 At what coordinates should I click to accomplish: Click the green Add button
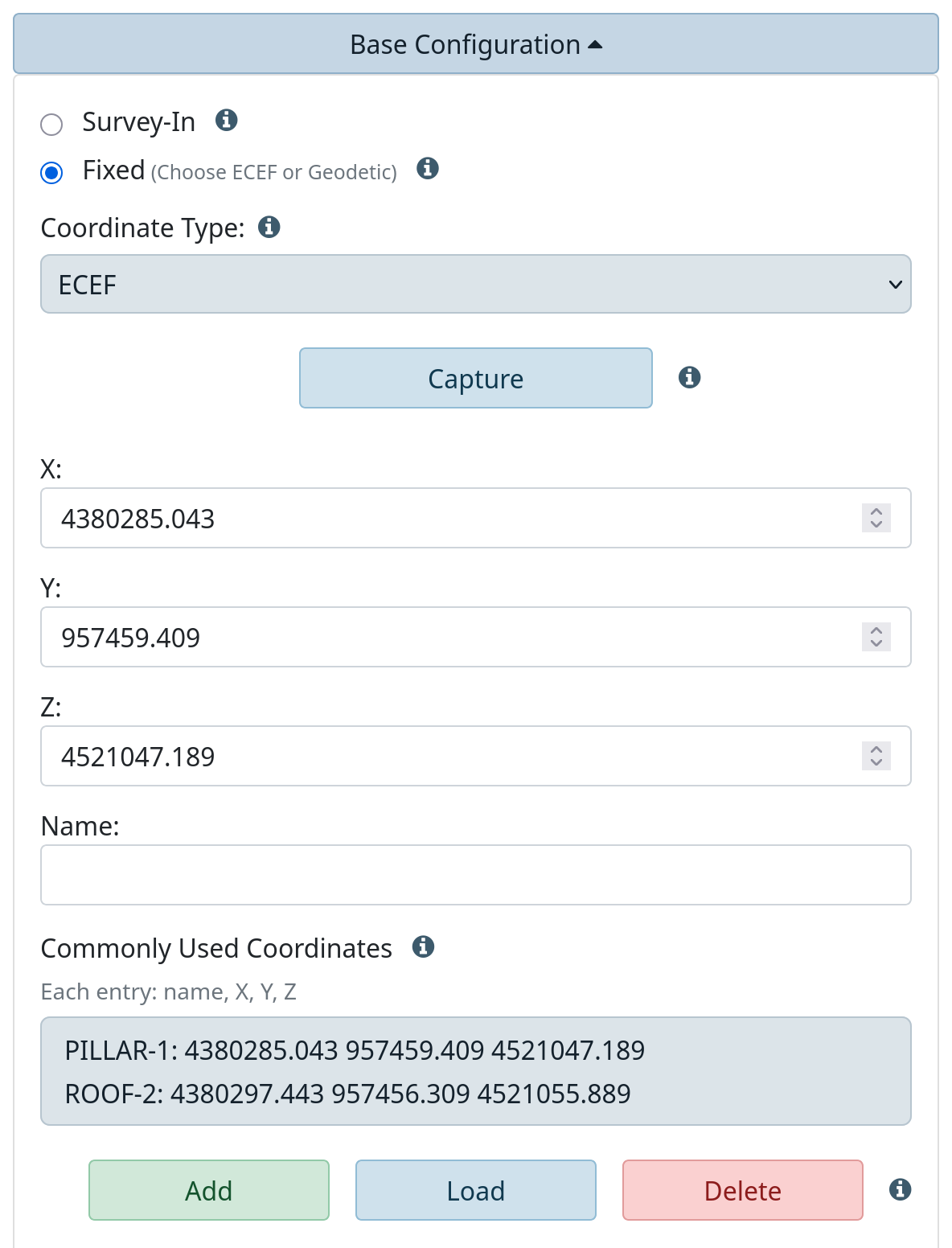209,1190
